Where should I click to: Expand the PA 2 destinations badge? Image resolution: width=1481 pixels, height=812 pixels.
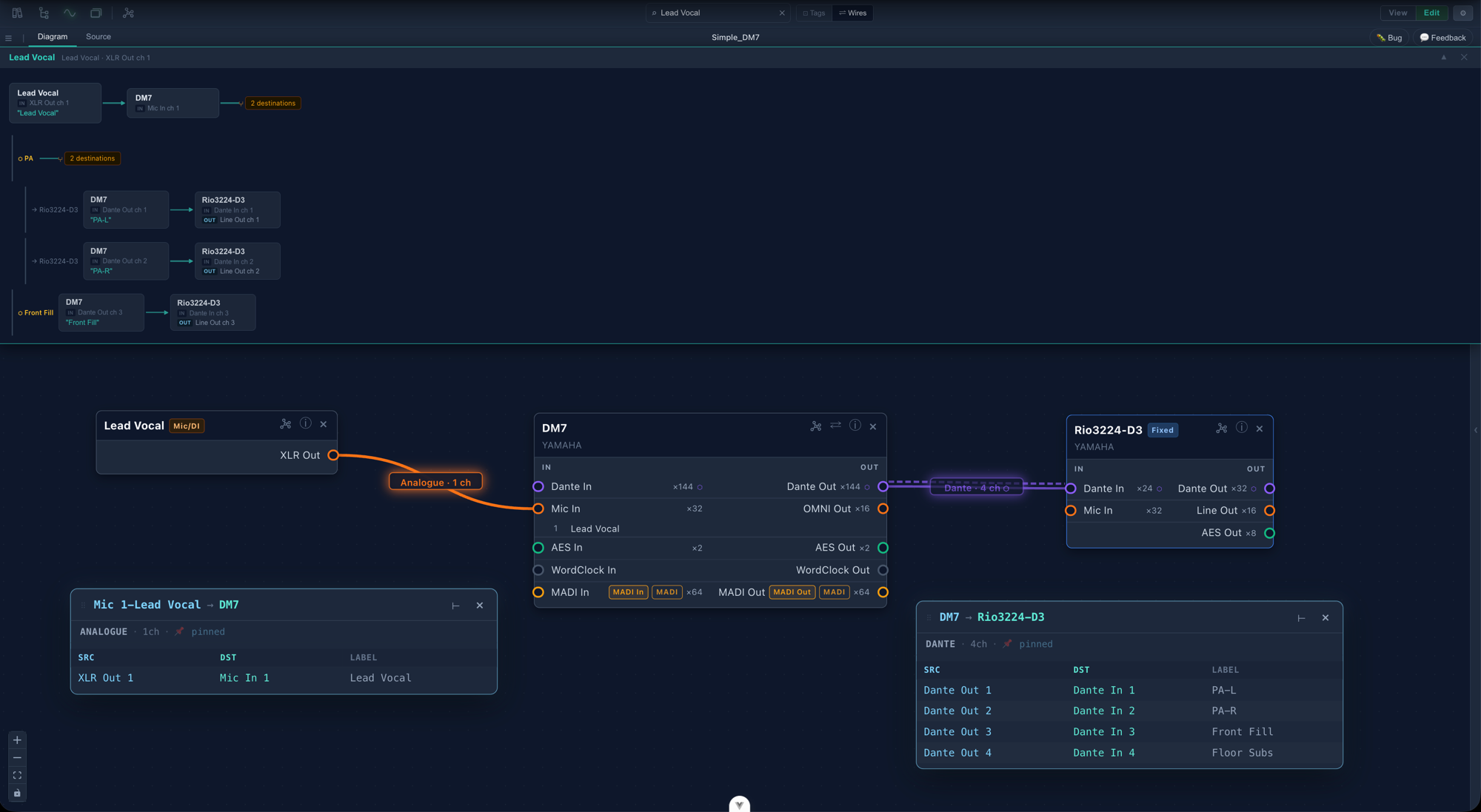click(x=93, y=158)
